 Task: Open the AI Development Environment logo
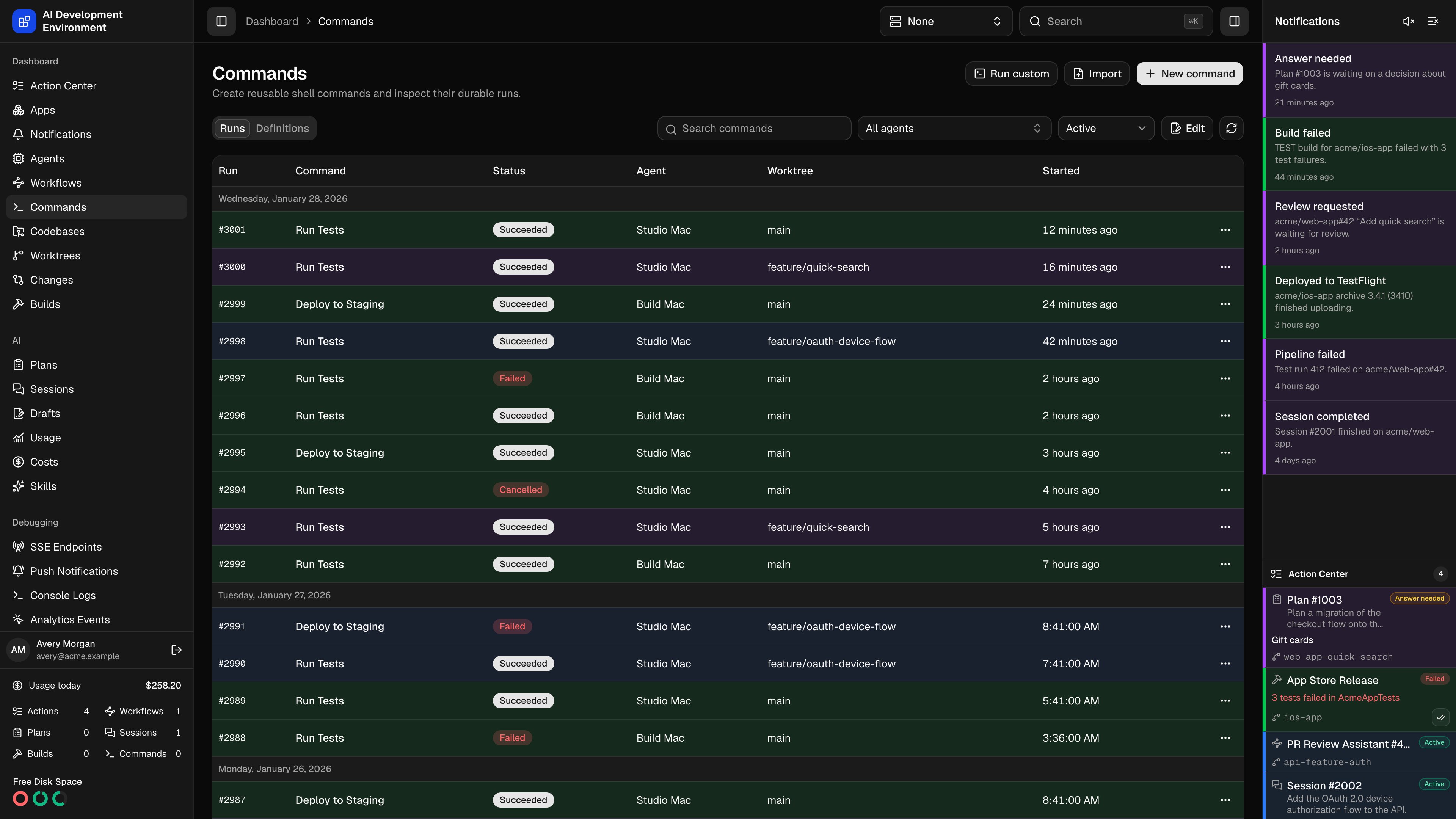(x=24, y=22)
